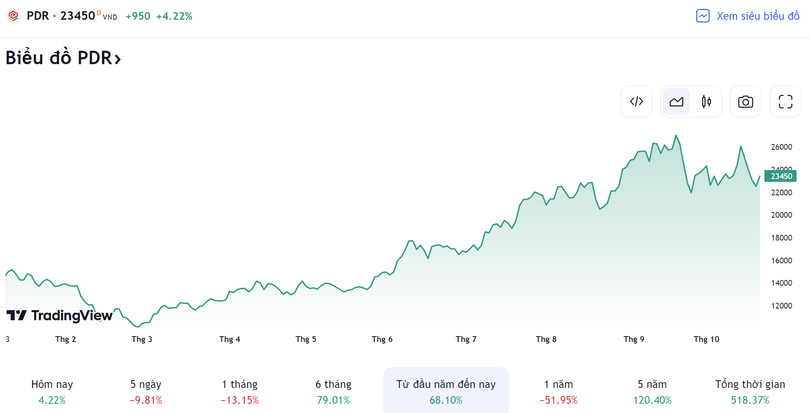Open the chart in fullscreen mode
This screenshot has height=413, width=810.
coord(785,101)
